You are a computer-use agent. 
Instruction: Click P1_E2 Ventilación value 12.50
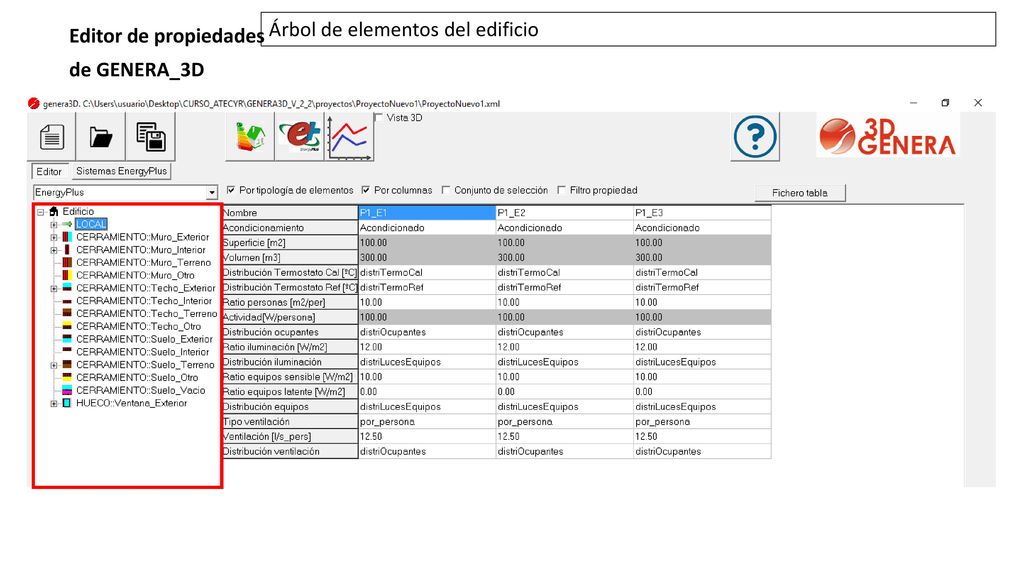(x=564, y=436)
